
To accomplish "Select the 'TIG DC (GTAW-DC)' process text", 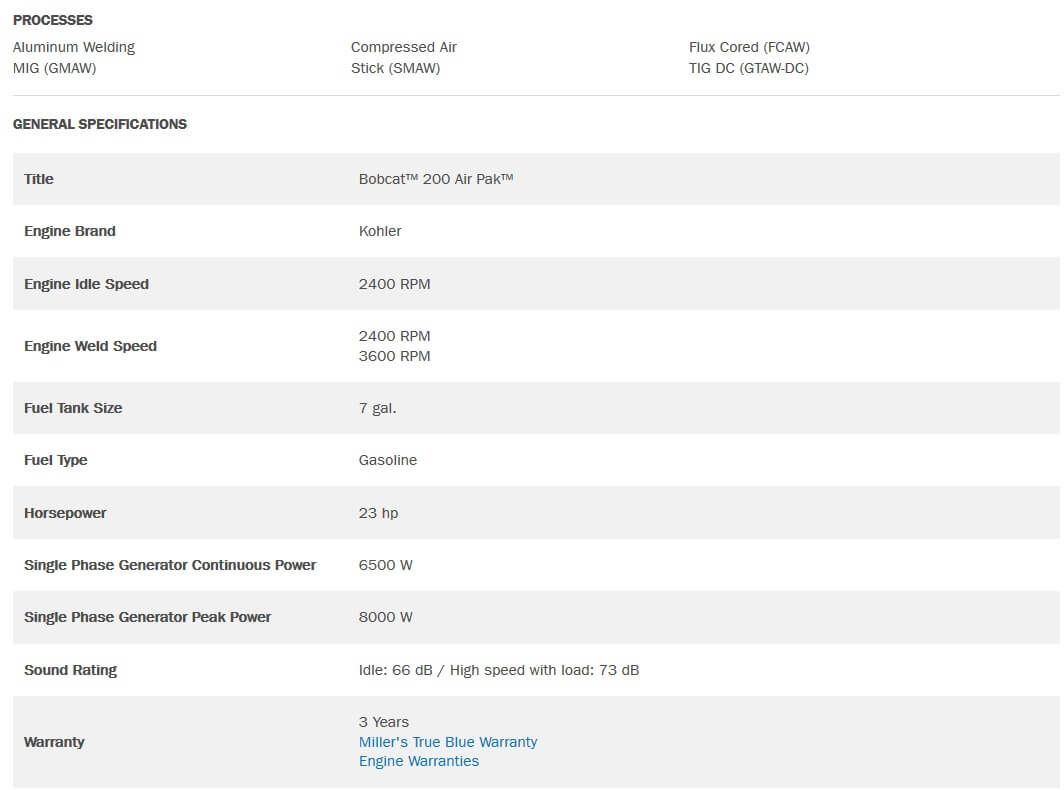I will (748, 68).
